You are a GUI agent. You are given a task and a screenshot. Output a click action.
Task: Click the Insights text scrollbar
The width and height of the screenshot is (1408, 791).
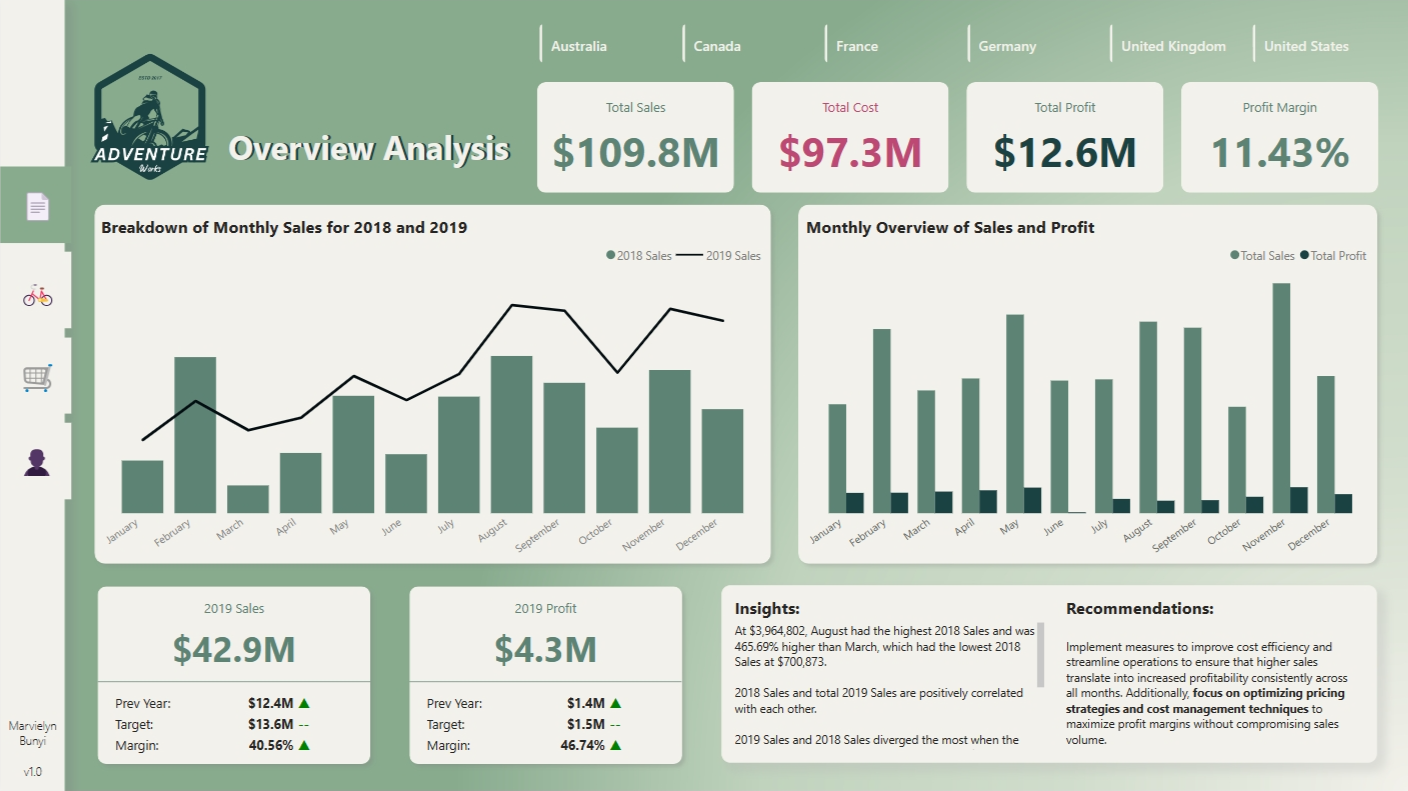coord(1041,654)
